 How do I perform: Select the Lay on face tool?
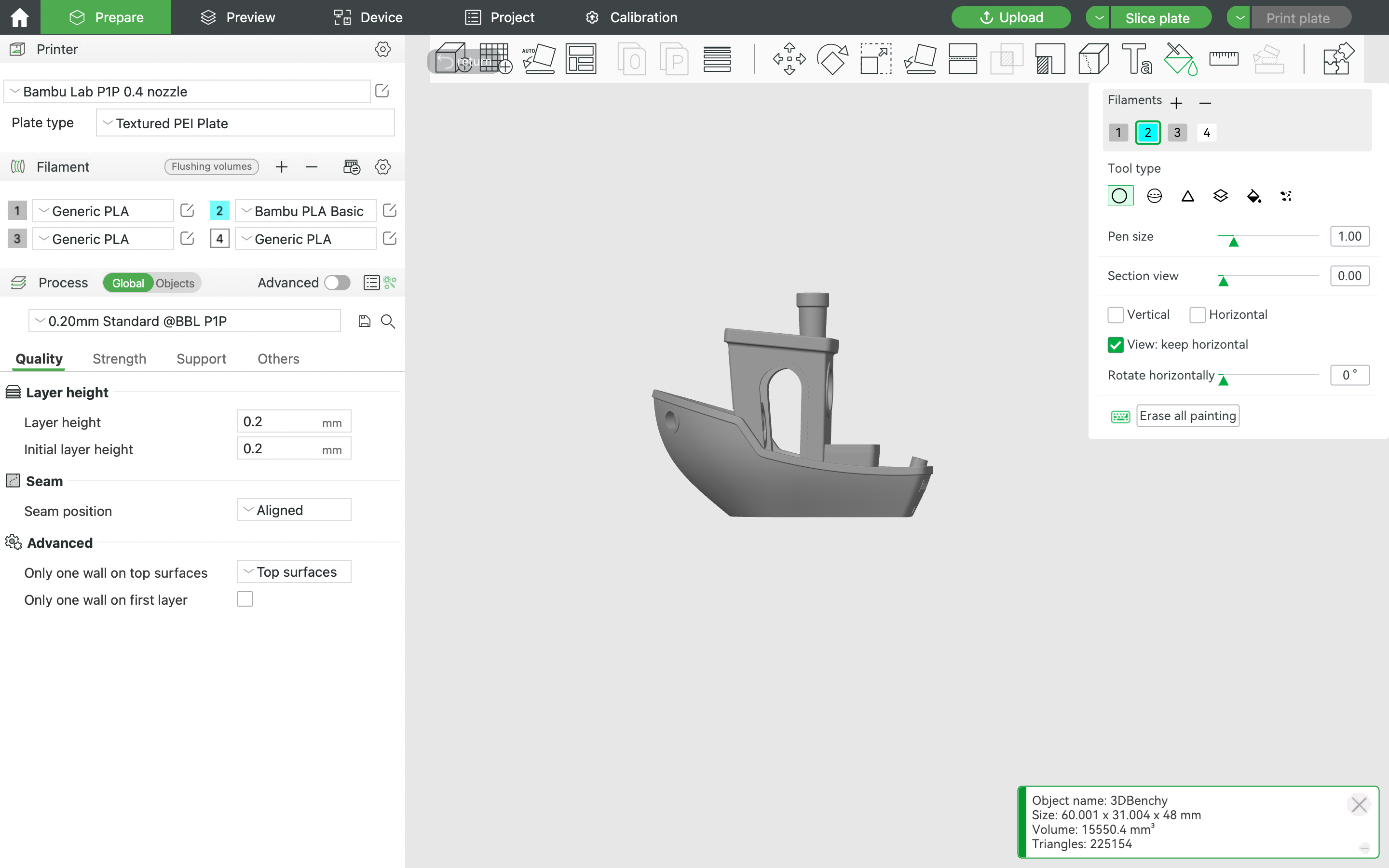(x=920, y=58)
